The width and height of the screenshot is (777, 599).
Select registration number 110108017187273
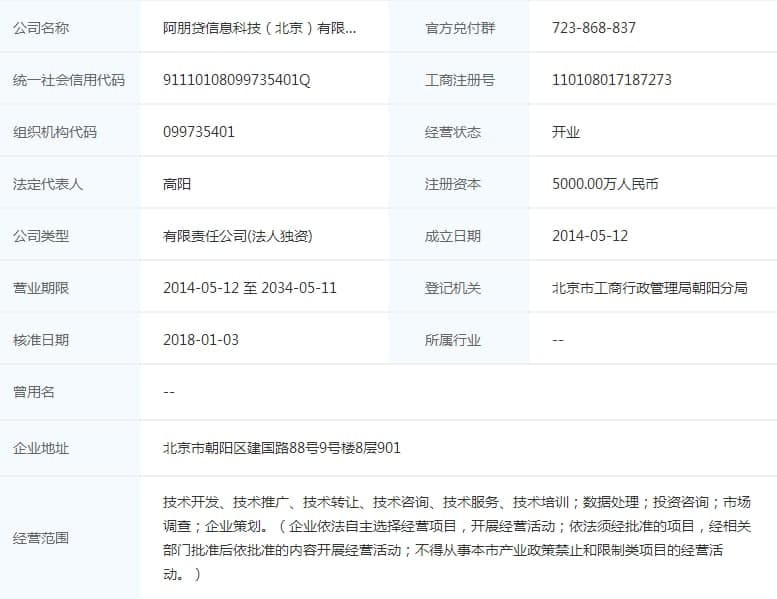(612, 80)
